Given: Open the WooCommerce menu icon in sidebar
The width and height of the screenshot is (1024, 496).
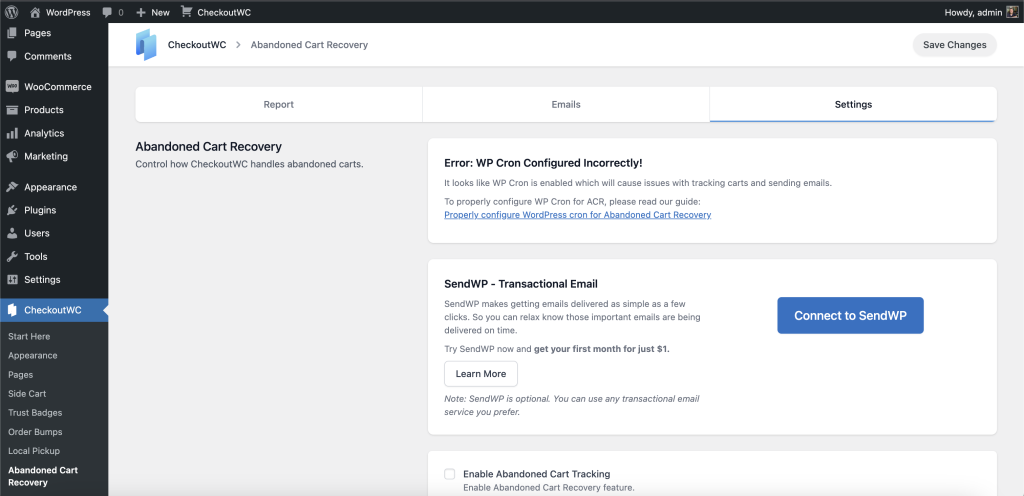Looking at the screenshot, I should tap(12, 87).
